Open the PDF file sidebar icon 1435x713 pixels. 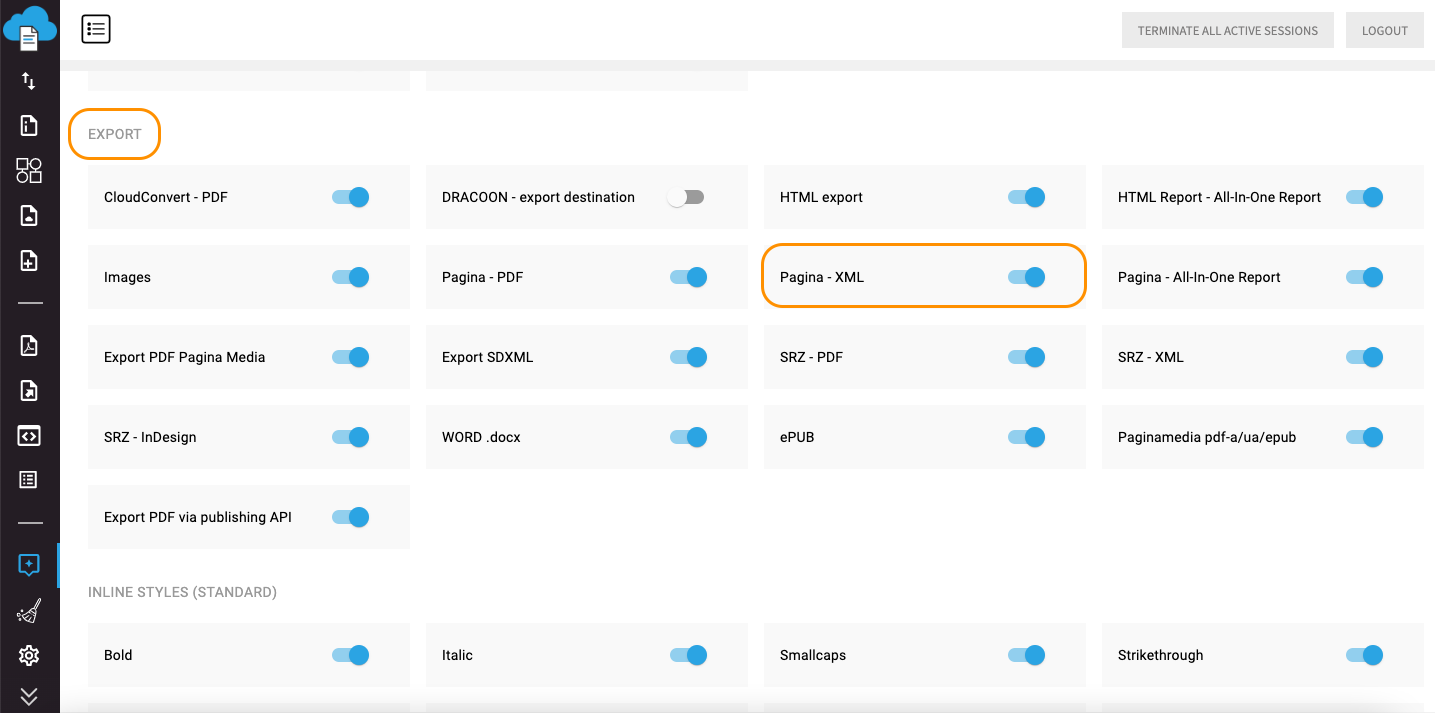click(x=29, y=346)
